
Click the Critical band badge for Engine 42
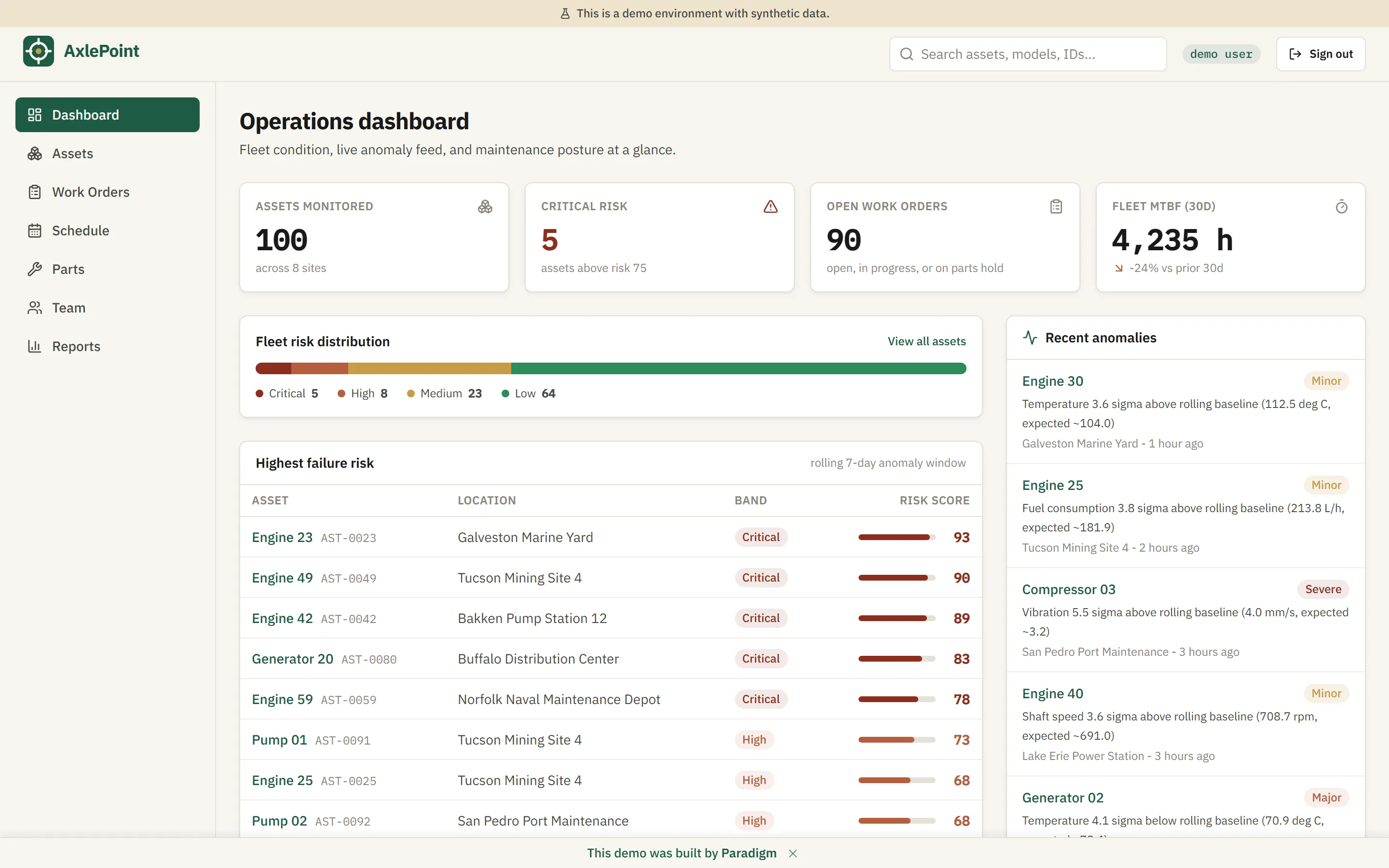(761, 618)
